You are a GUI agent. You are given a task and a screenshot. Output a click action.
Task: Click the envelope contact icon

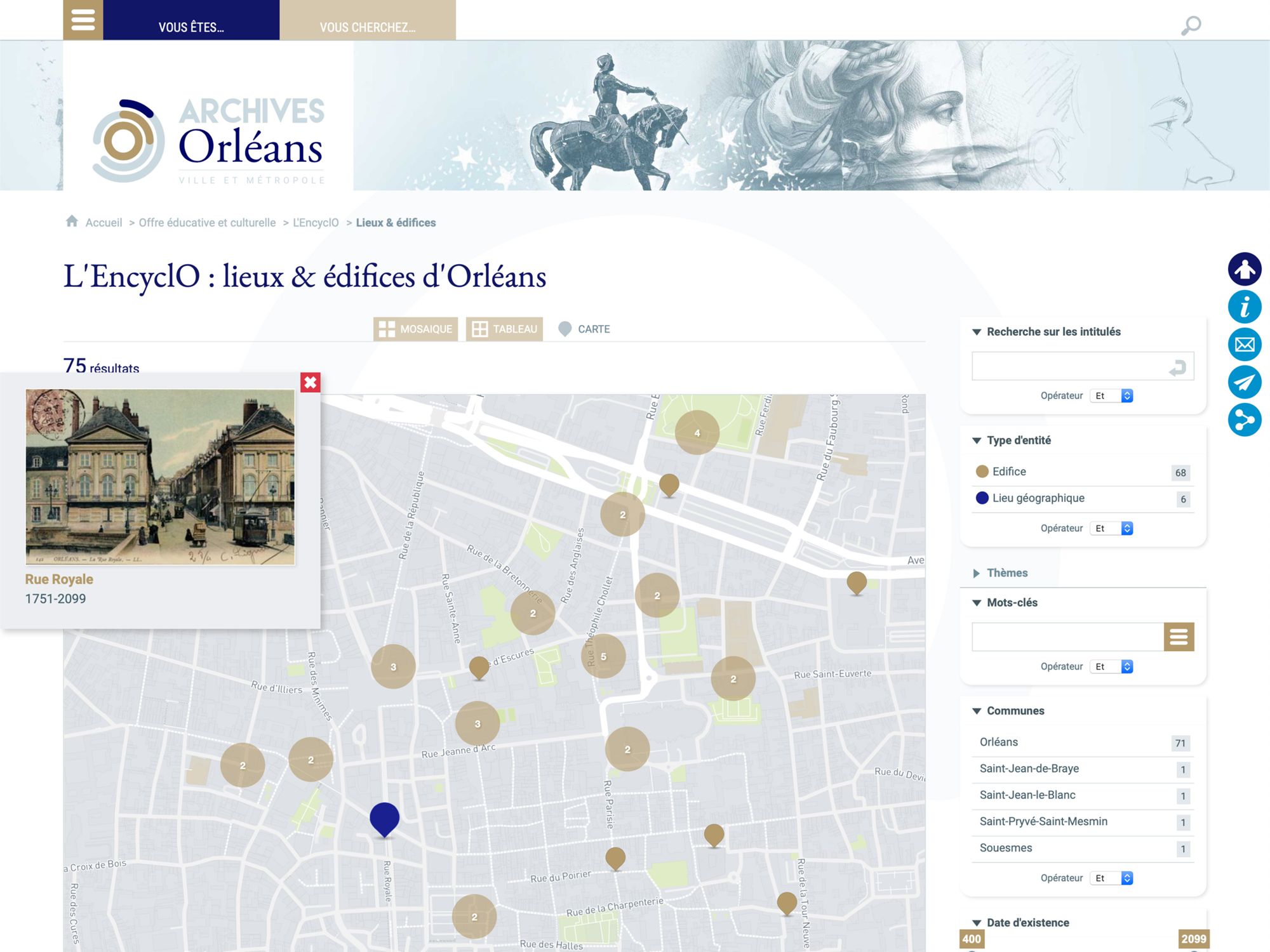pyautogui.click(x=1244, y=345)
